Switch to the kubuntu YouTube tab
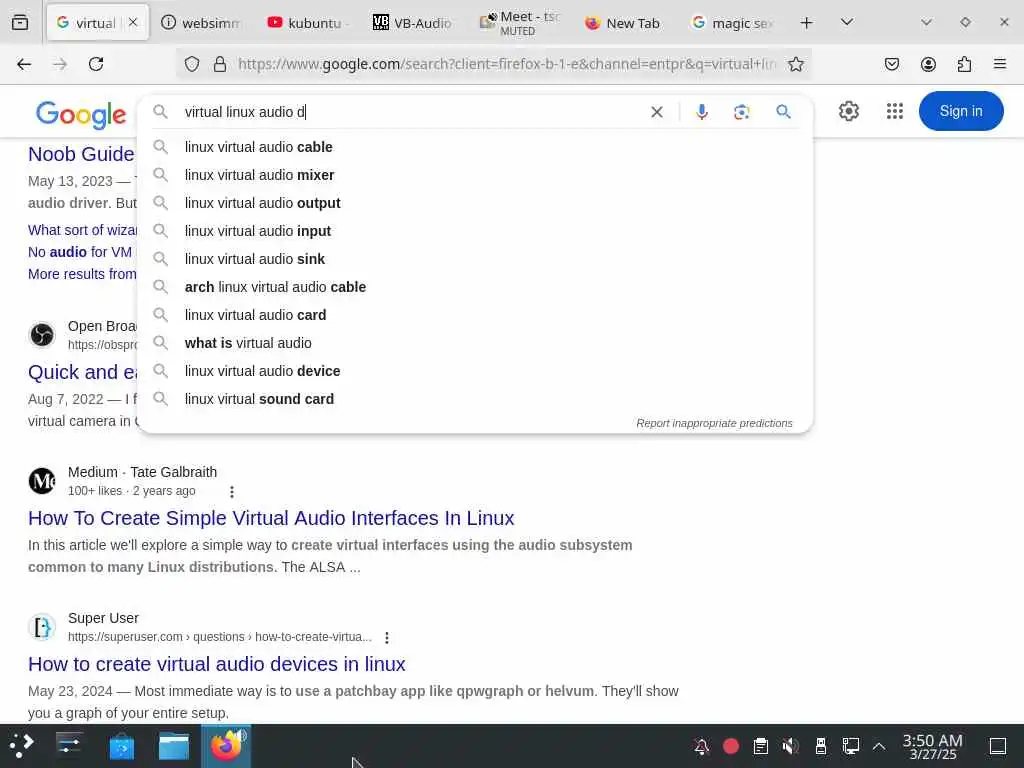This screenshot has height=768, width=1024. pyautogui.click(x=307, y=23)
